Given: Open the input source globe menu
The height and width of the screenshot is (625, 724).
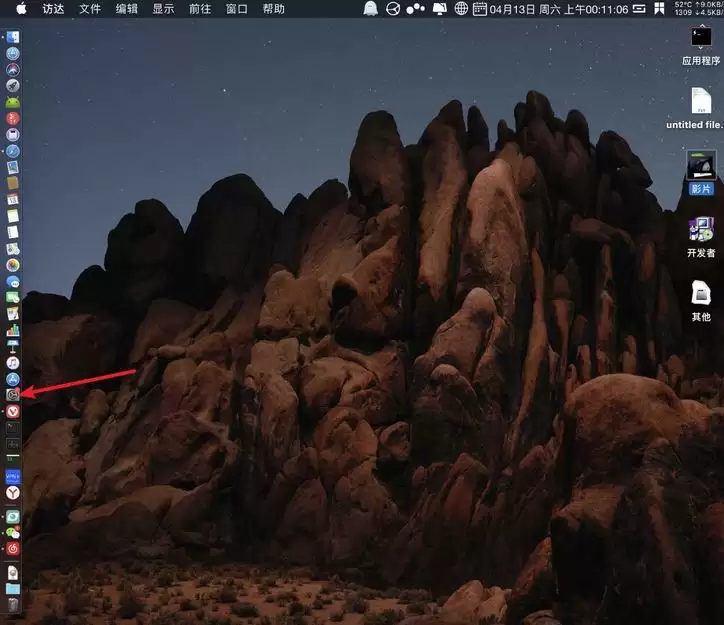Looking at the screenshot, I should [461, 9].
